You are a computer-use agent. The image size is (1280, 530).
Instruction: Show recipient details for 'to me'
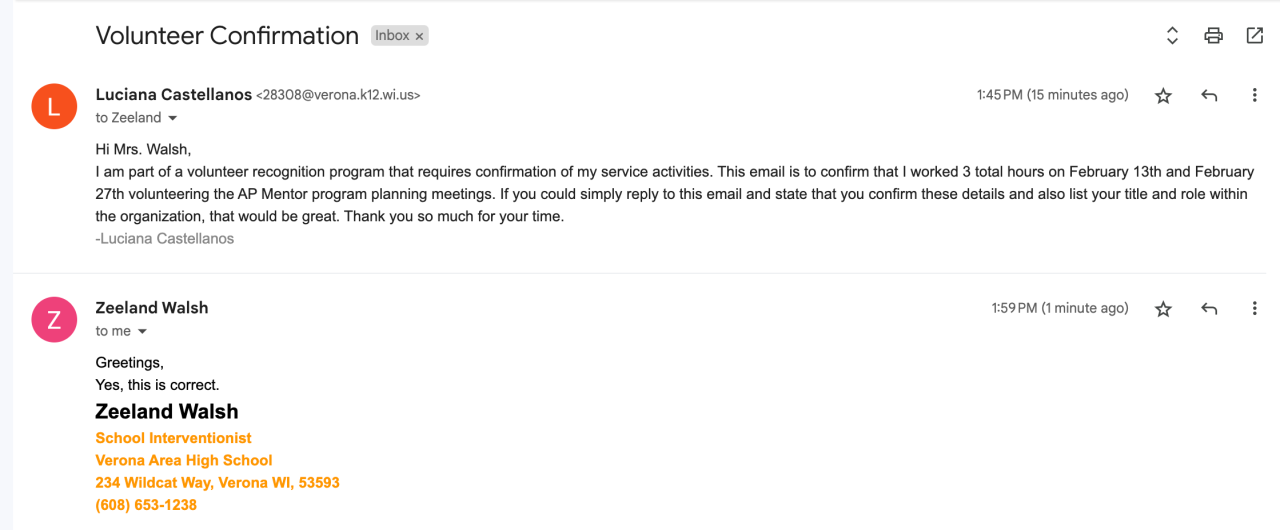[x=142, y=332]
